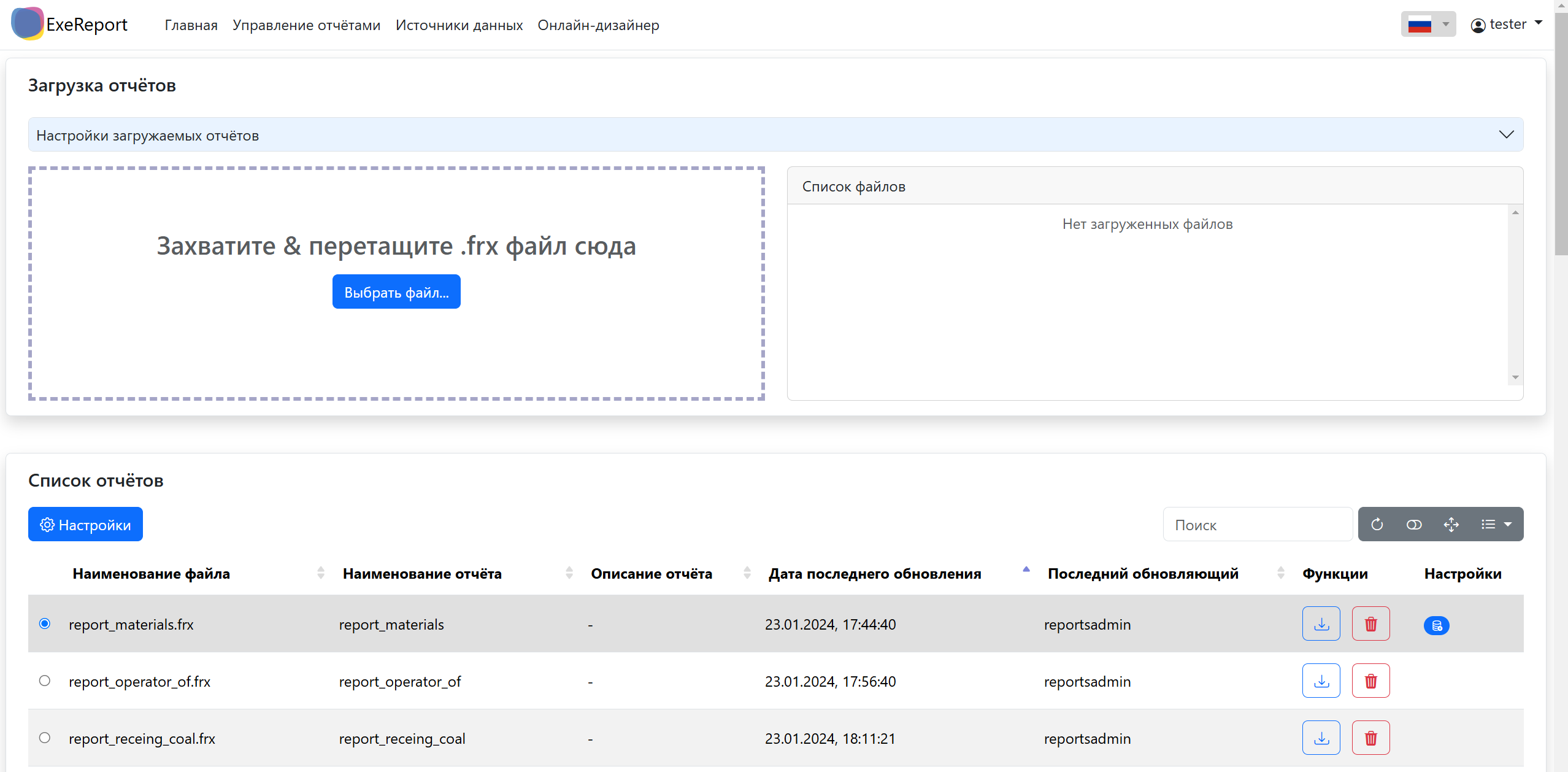The width and height of the screenshot is (1568, 772).
Task: Select the report_operator_of.frx radio button
Action: [45, 681]
